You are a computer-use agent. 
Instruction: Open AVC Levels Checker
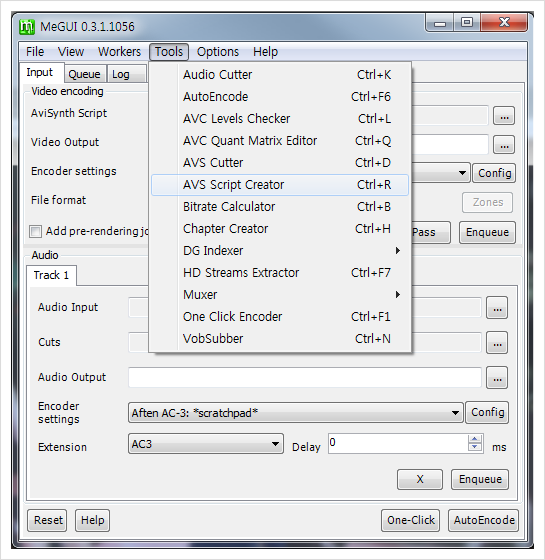pyautogui.click(x=280, y=119)
